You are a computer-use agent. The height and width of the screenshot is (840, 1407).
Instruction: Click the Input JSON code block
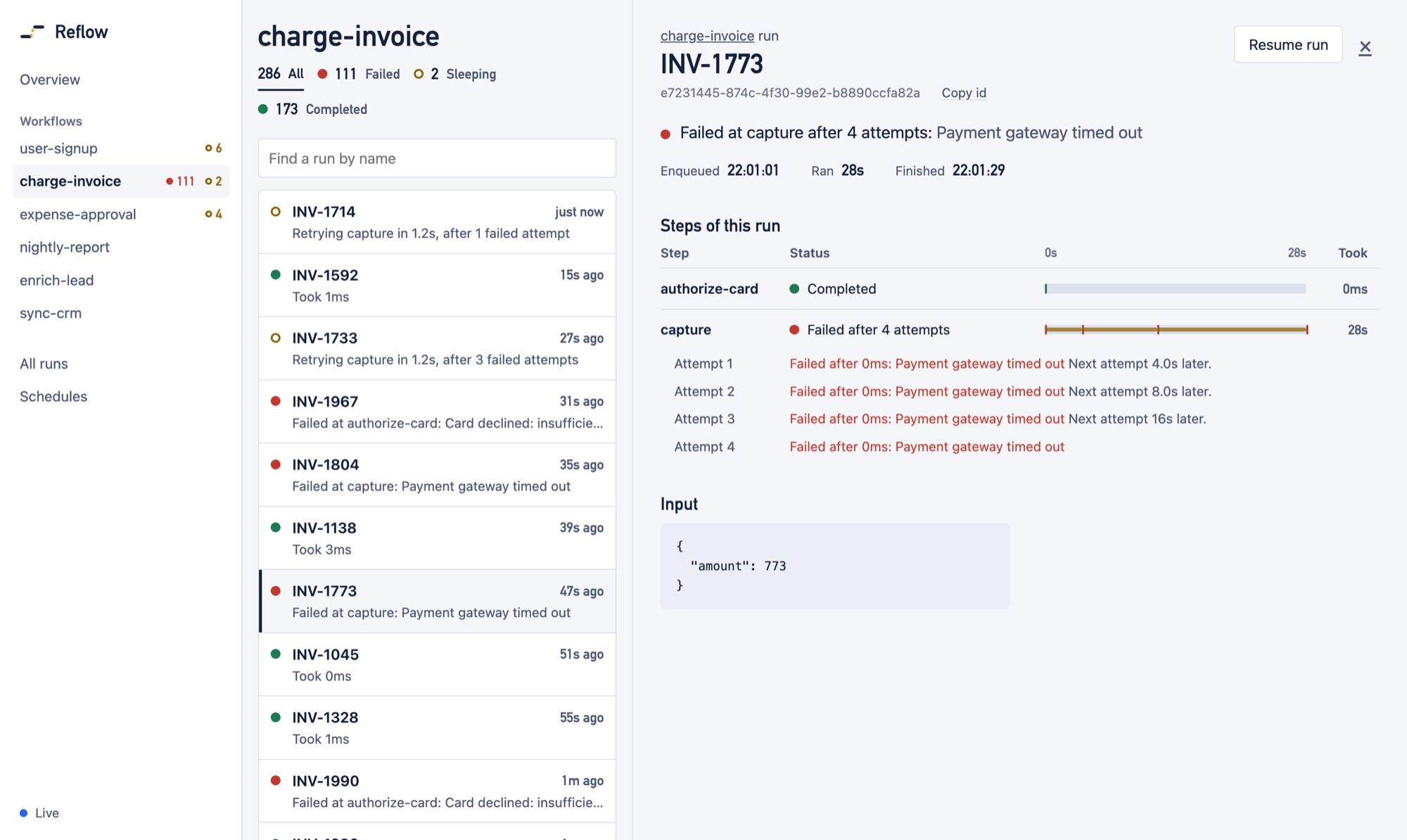pyautogui.click(x=835, y=566)
